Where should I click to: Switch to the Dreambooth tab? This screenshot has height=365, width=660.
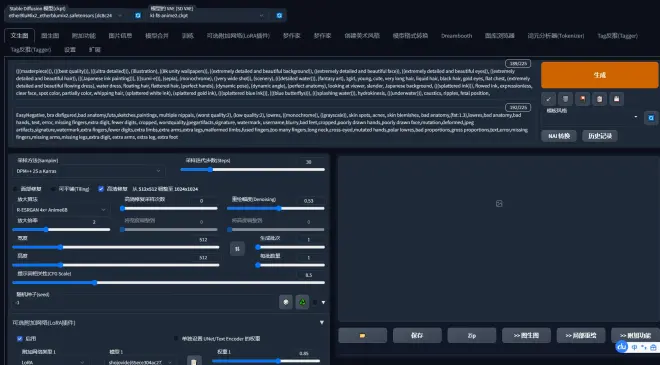coord(456,36)
